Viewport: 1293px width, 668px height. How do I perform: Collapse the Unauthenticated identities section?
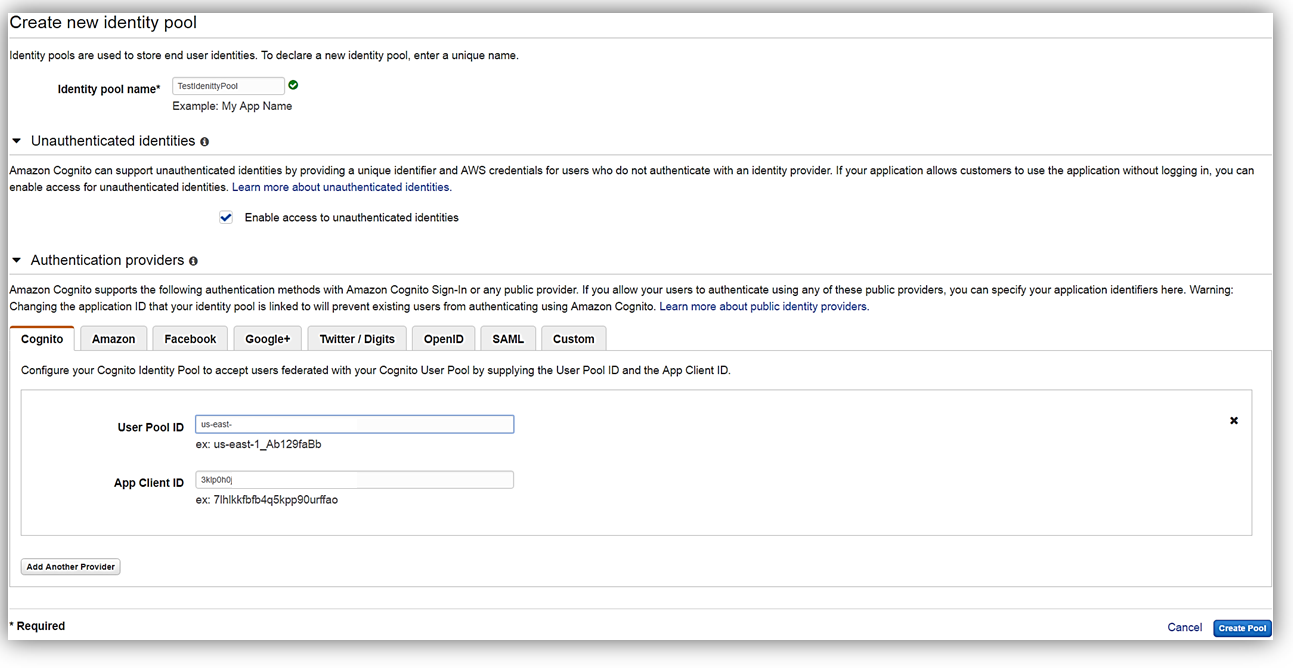tap(16, 141)
